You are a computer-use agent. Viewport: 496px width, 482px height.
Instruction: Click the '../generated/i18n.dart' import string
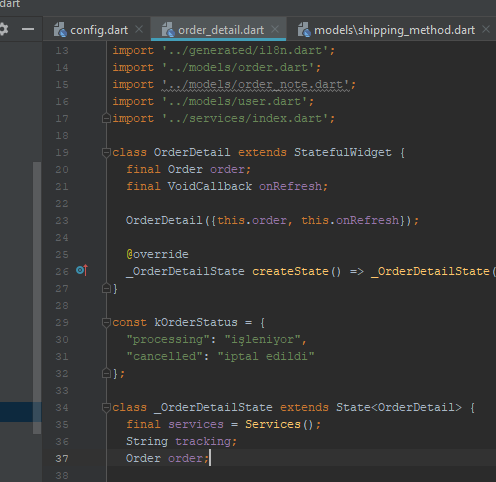click(x=245, y=51)
